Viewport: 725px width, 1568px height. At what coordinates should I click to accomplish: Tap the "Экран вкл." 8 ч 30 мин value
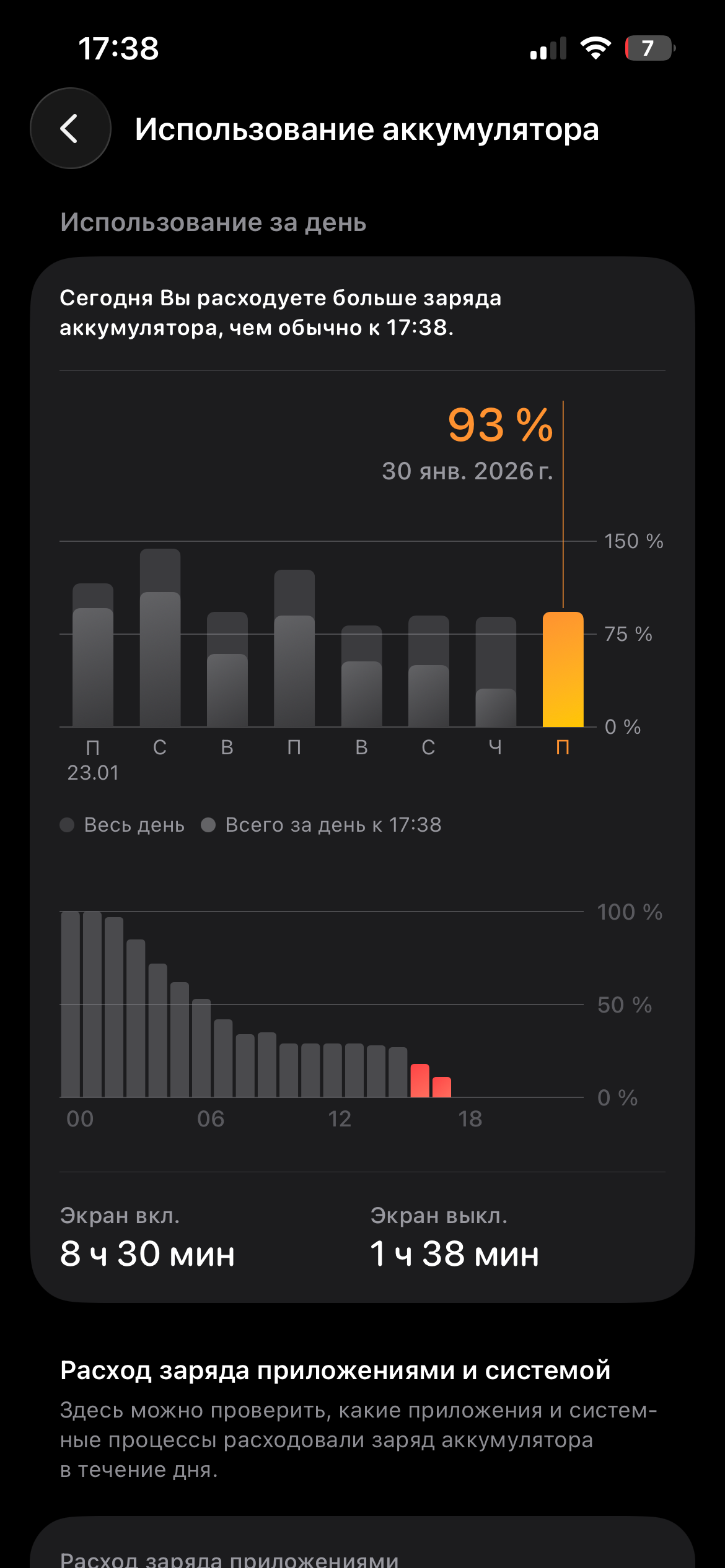pos(147,1255)
